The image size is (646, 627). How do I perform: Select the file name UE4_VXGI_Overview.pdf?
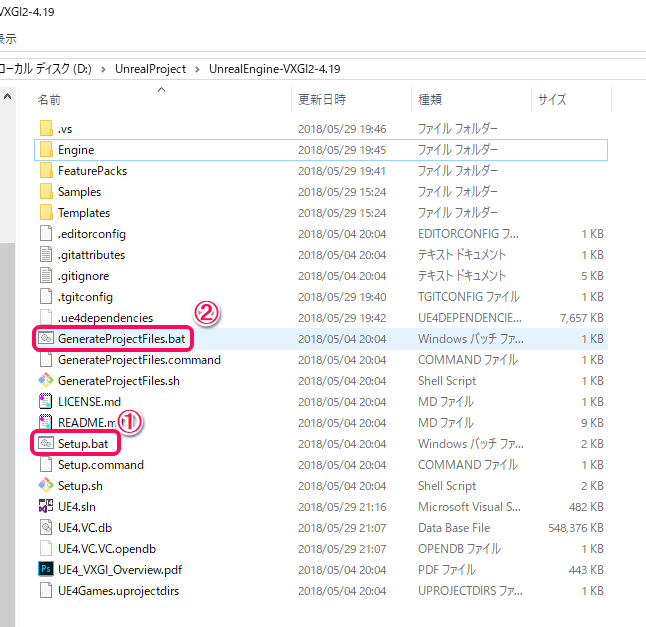click(x=120, y=570)
